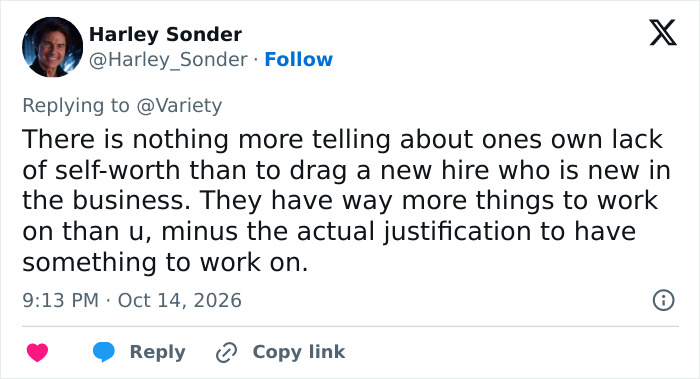Visit the @Harley_Sonder handle

tap(168, 59)
